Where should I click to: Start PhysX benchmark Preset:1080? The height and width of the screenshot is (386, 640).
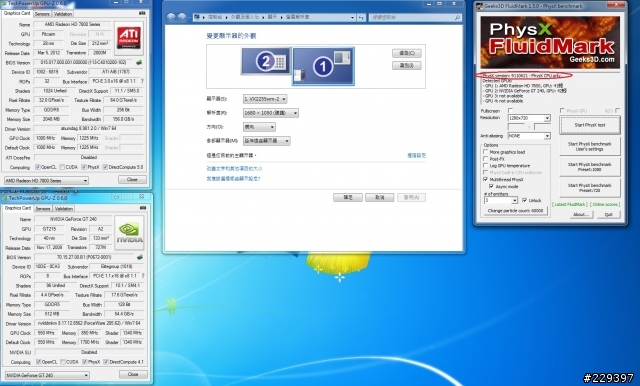[x=590, y=166]
